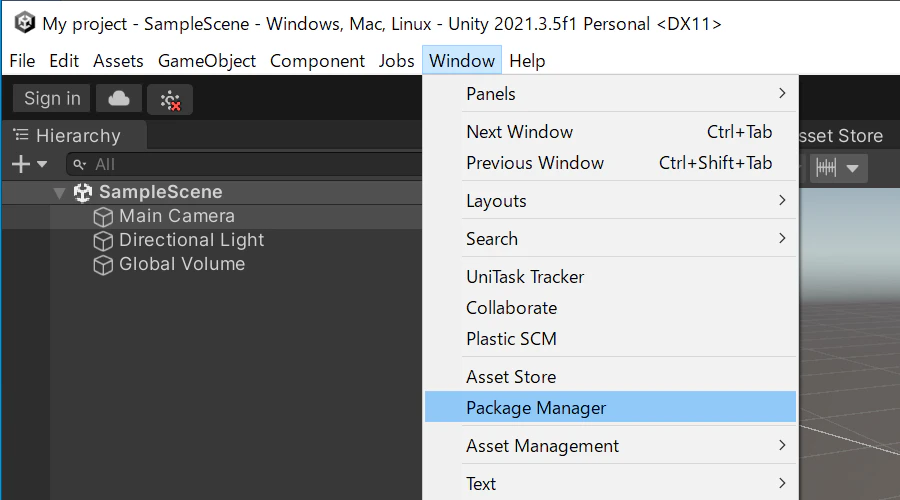Select the Directional Light cube icon
Viewport: 900px width, 500px height.
pyautogui.click(x=103, y=241)
